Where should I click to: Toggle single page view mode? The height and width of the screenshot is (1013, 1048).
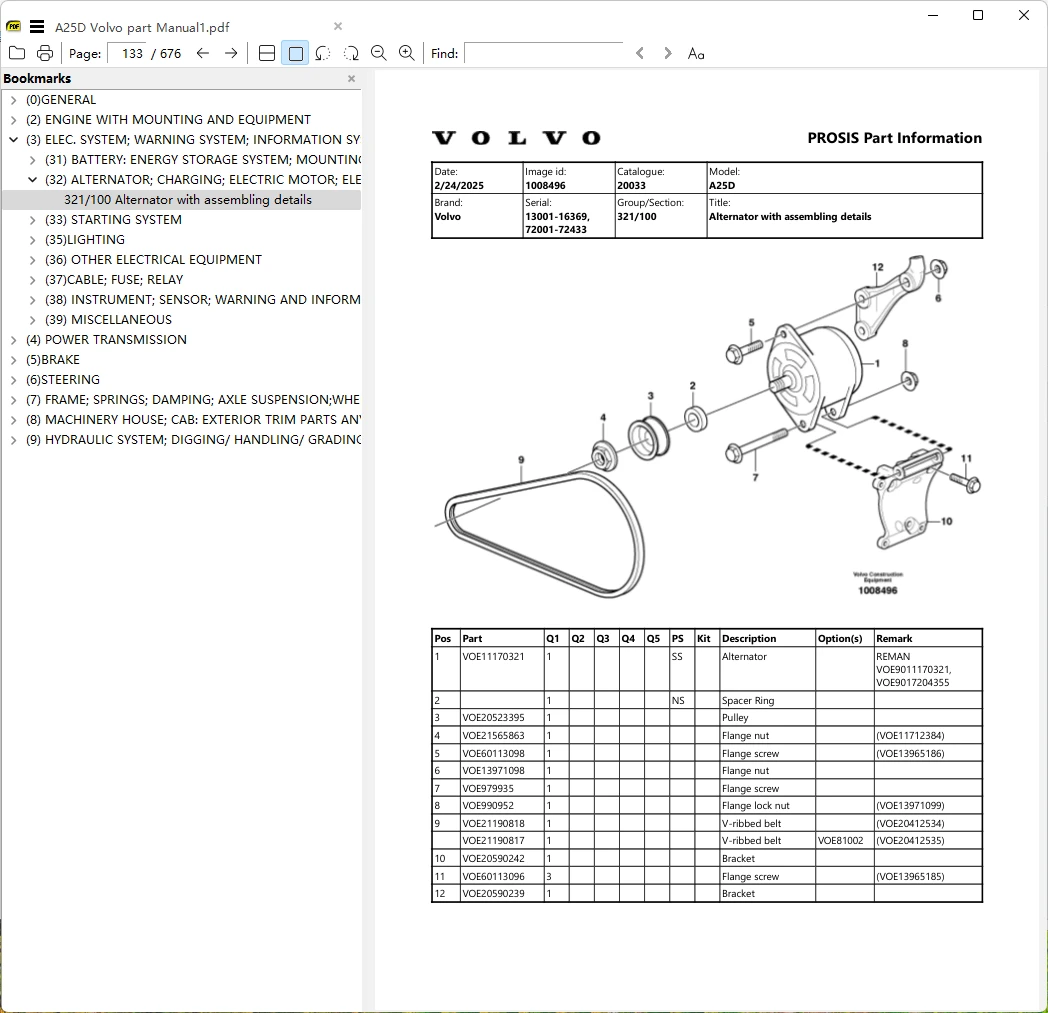click(x=295, y=53)
